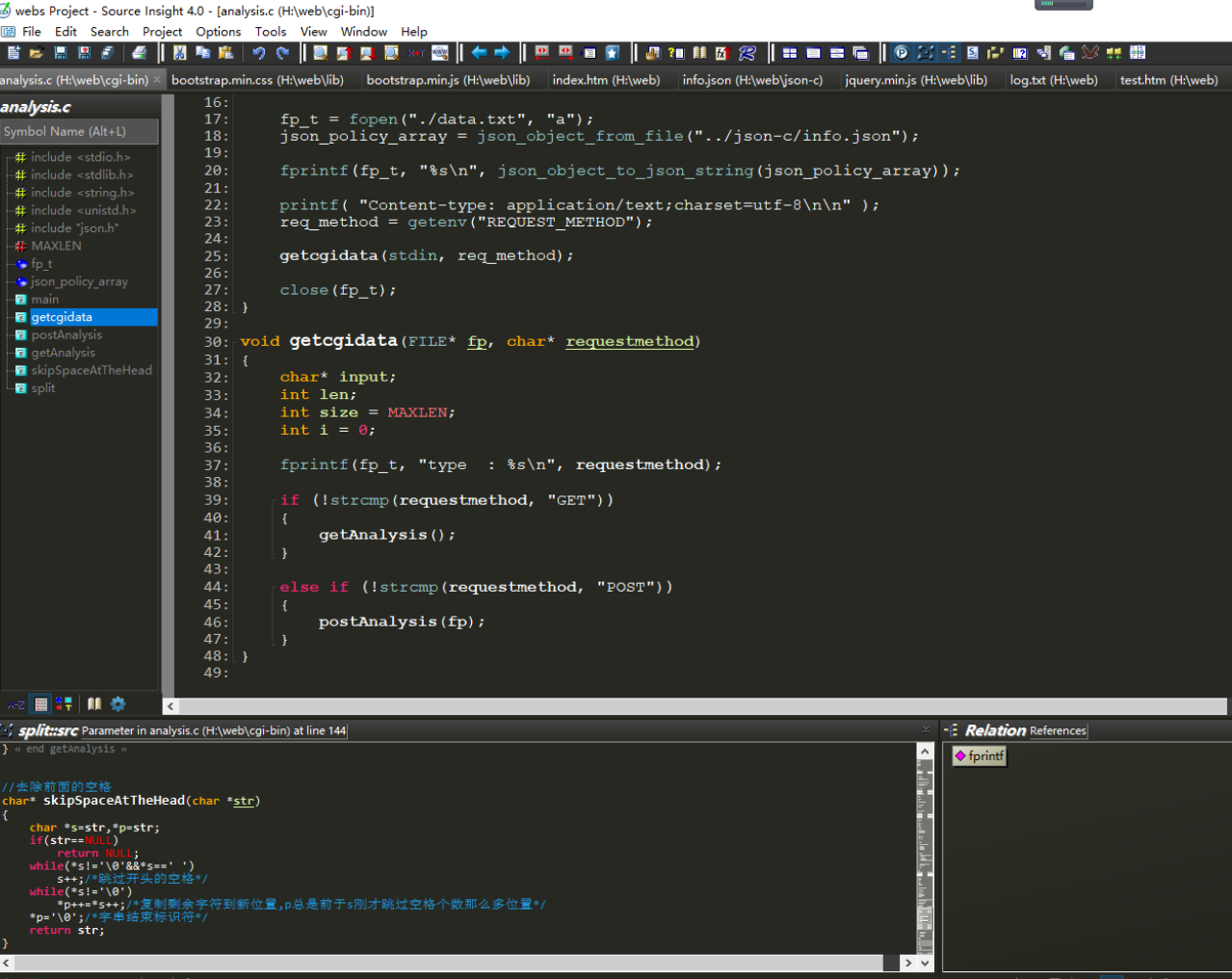Click the Redo arrow in the toolbar
The width and height of the screenshot is (1232, 979).
(282, 53)
